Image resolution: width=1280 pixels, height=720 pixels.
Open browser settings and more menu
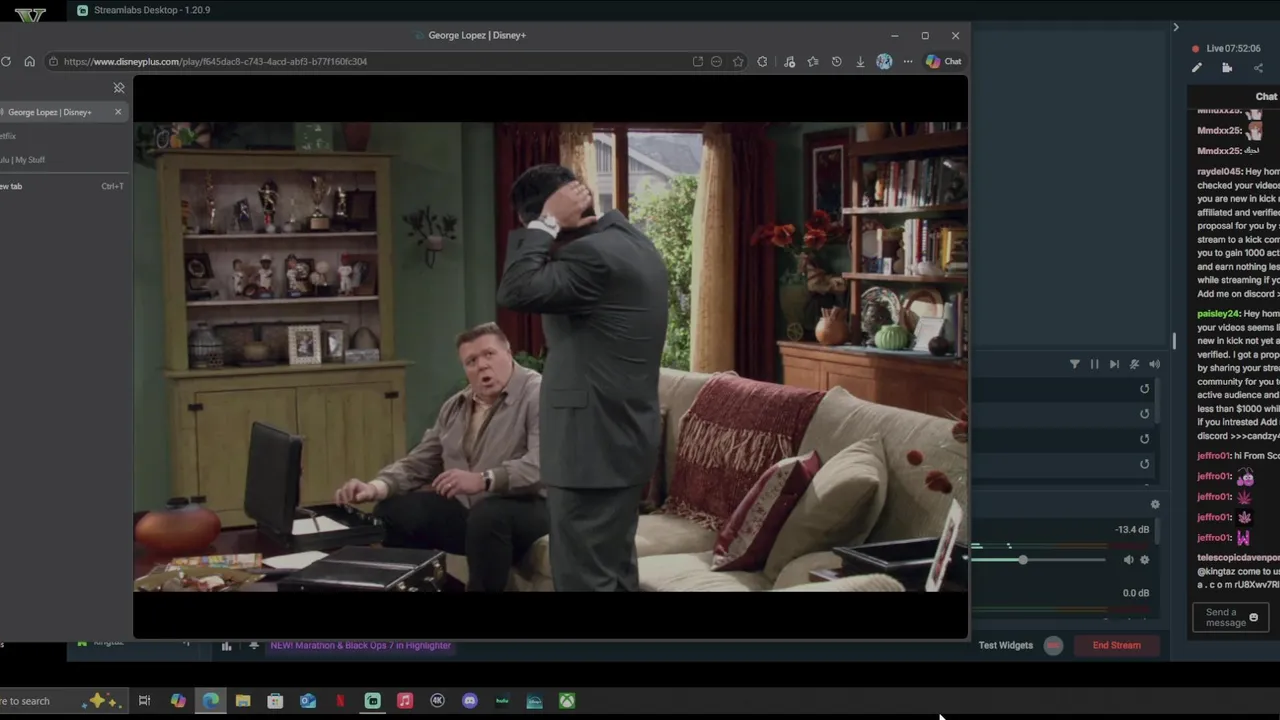pyautogui.click(x=908, y=61)
